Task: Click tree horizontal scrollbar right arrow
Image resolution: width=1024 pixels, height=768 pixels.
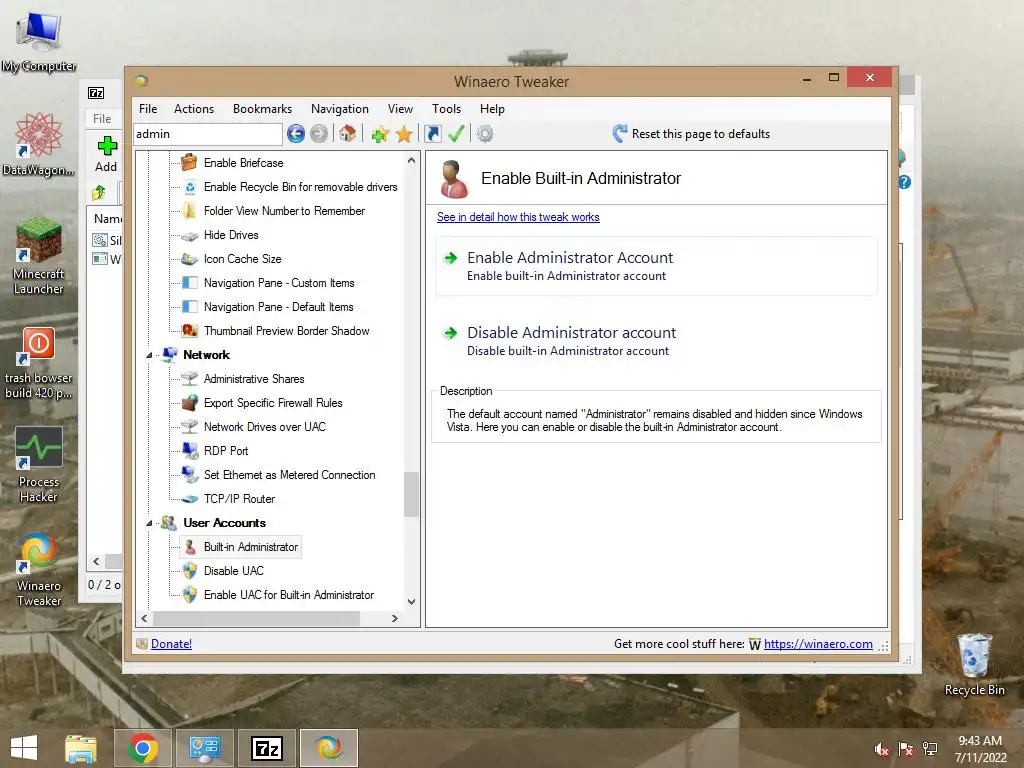Action: click(394, 618)
